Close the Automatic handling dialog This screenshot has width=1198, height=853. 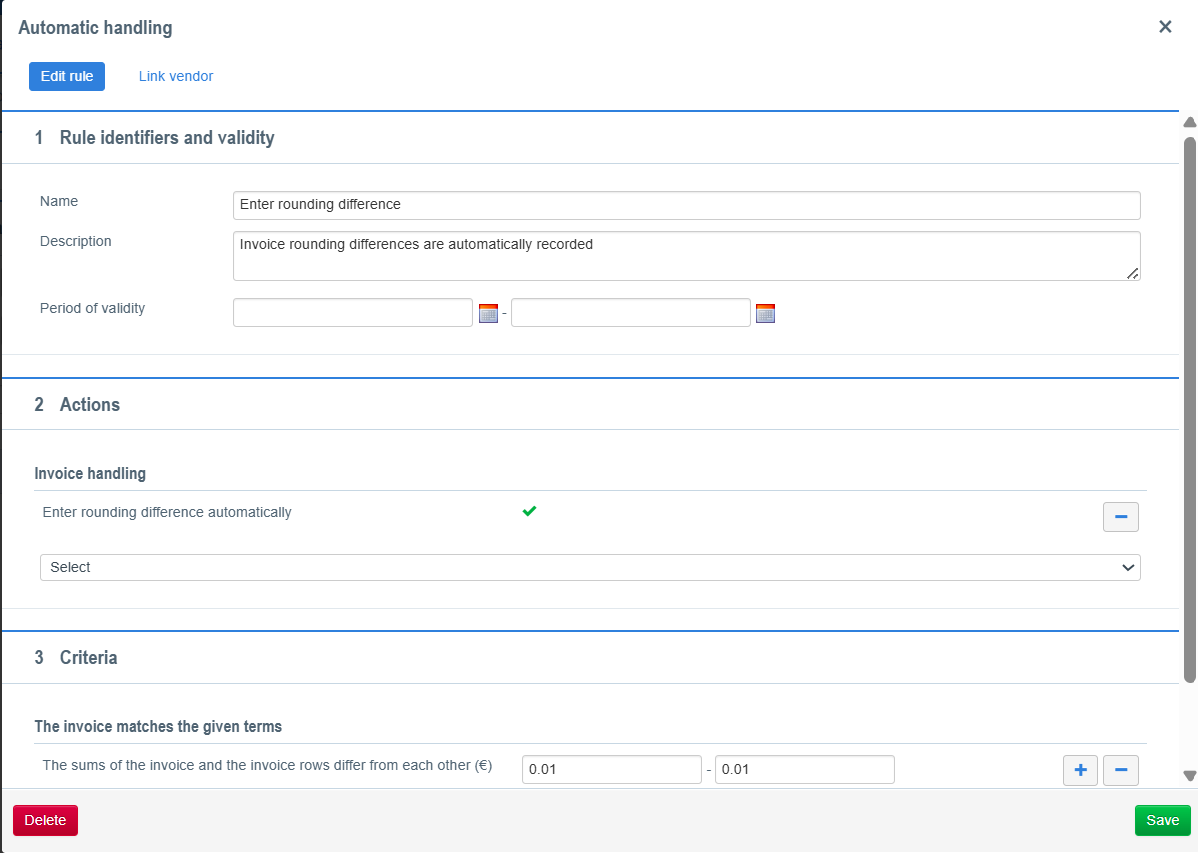pyautogui.click(x=1165, y=27)
